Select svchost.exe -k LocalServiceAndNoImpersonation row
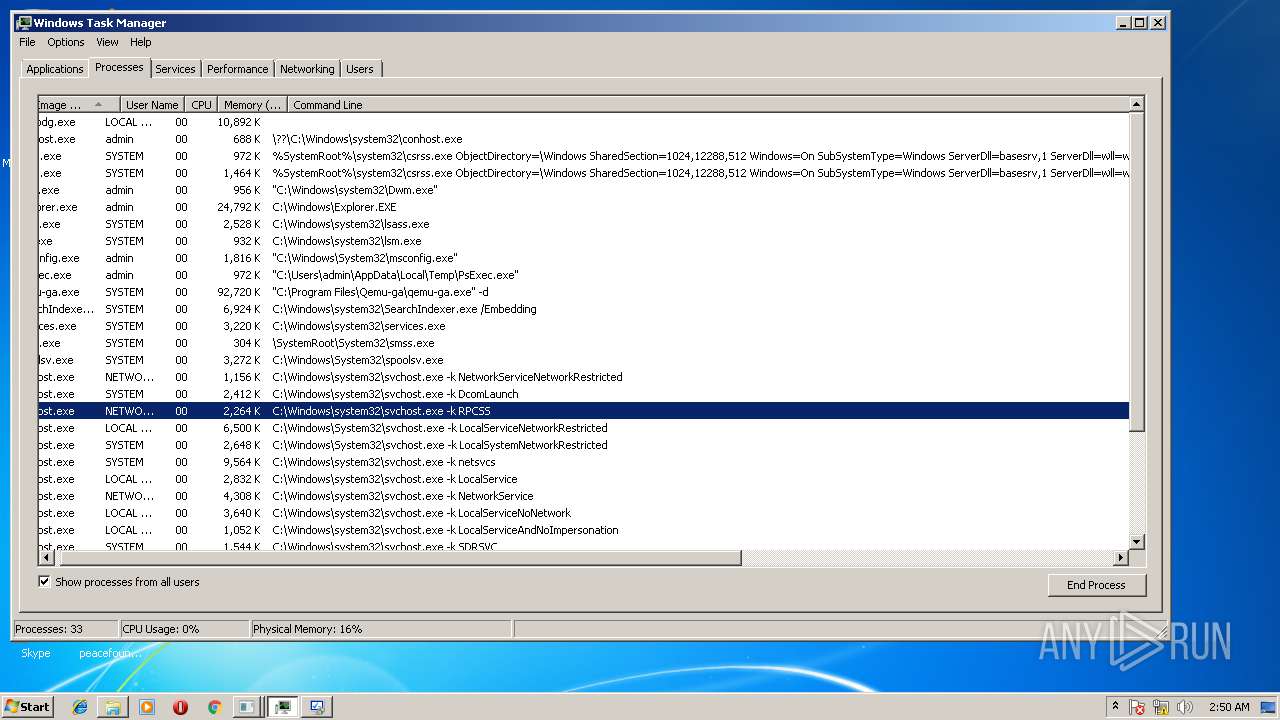 [x=583, y=530]
